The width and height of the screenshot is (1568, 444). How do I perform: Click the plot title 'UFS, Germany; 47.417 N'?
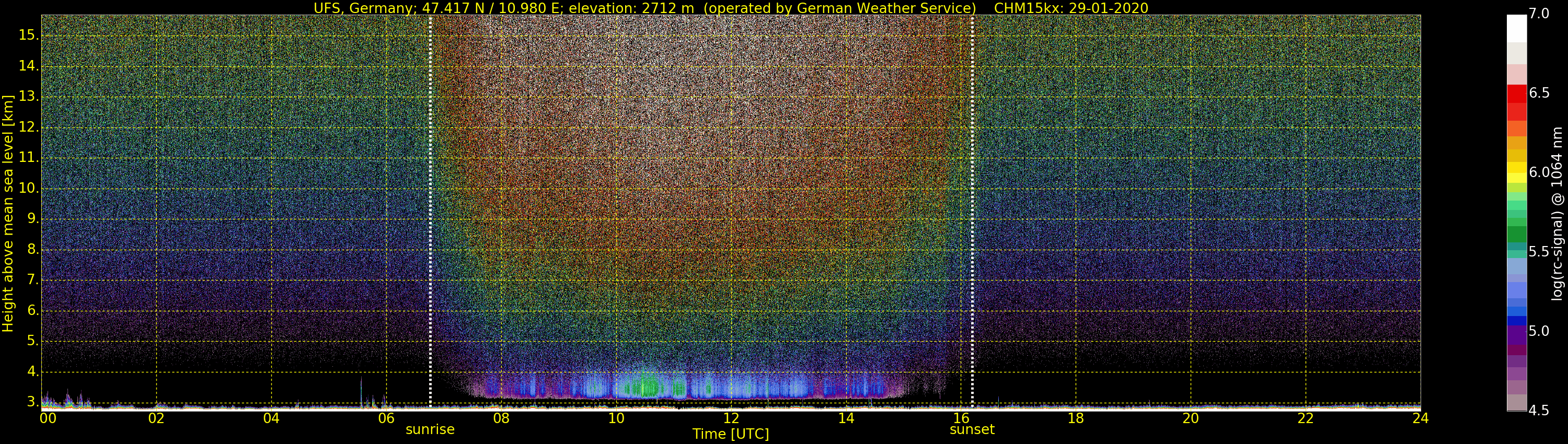click(399, 8)
